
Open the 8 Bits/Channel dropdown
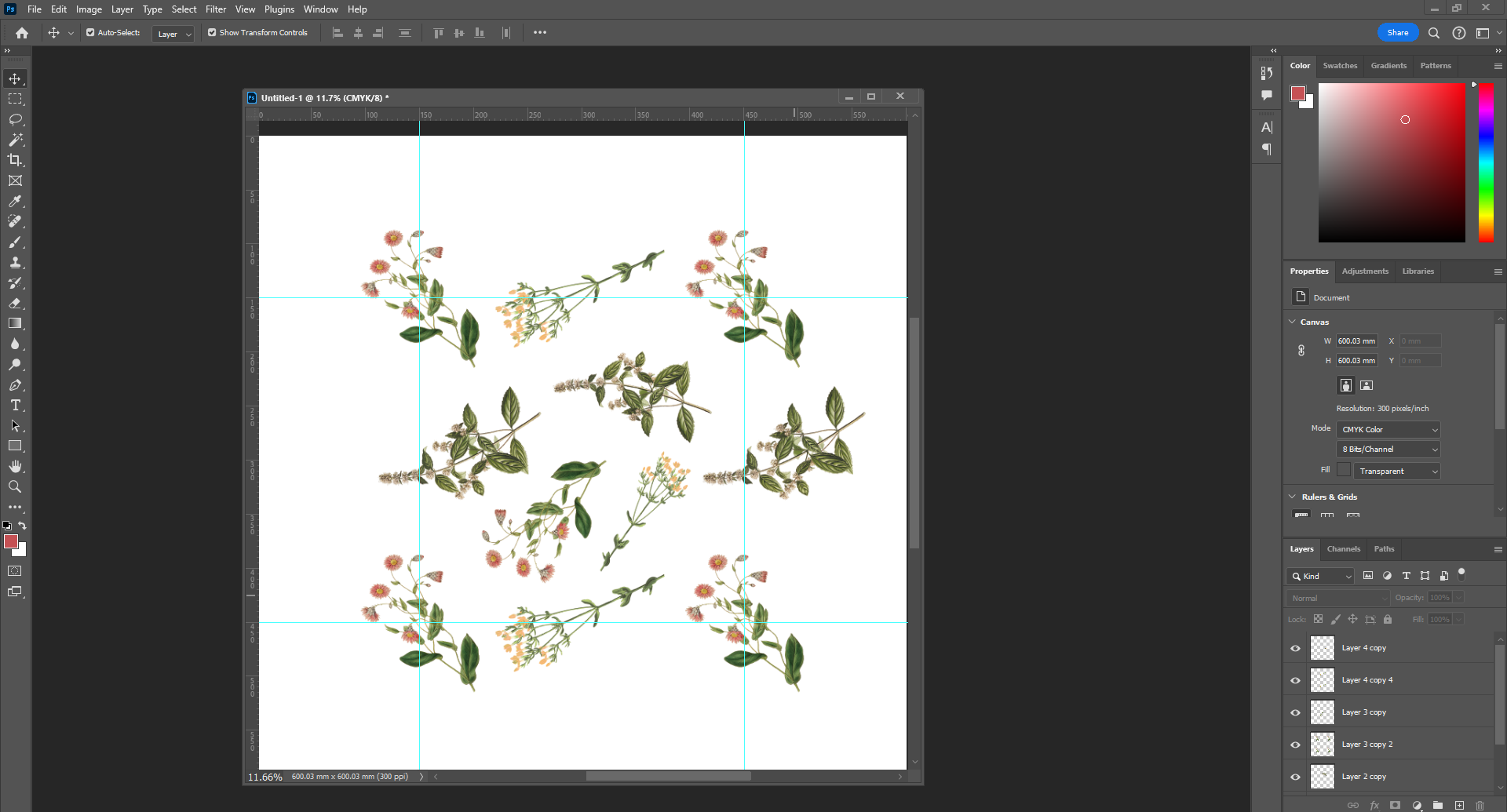click(1388, 450)
